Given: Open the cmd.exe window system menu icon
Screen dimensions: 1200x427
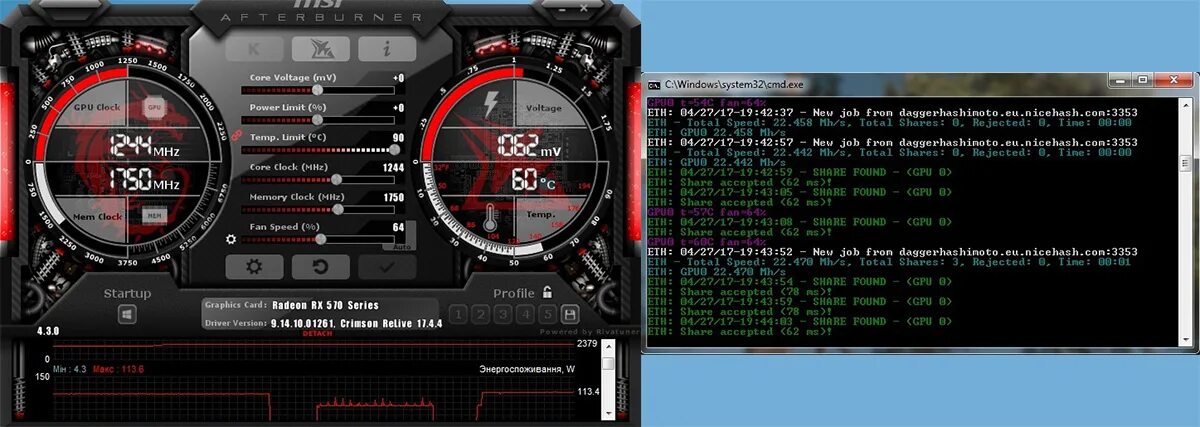Looking at the screenshot, I should click(x=655, y=84).
